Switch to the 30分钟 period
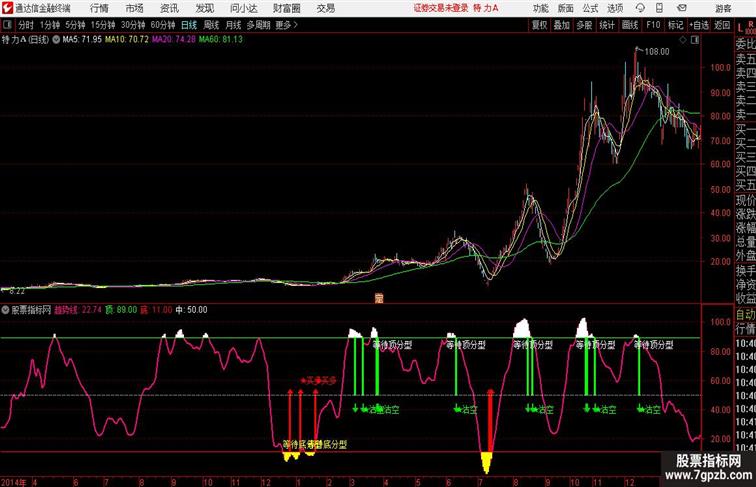The height and width of the screenshot is (487, 756). coord(133,25)
